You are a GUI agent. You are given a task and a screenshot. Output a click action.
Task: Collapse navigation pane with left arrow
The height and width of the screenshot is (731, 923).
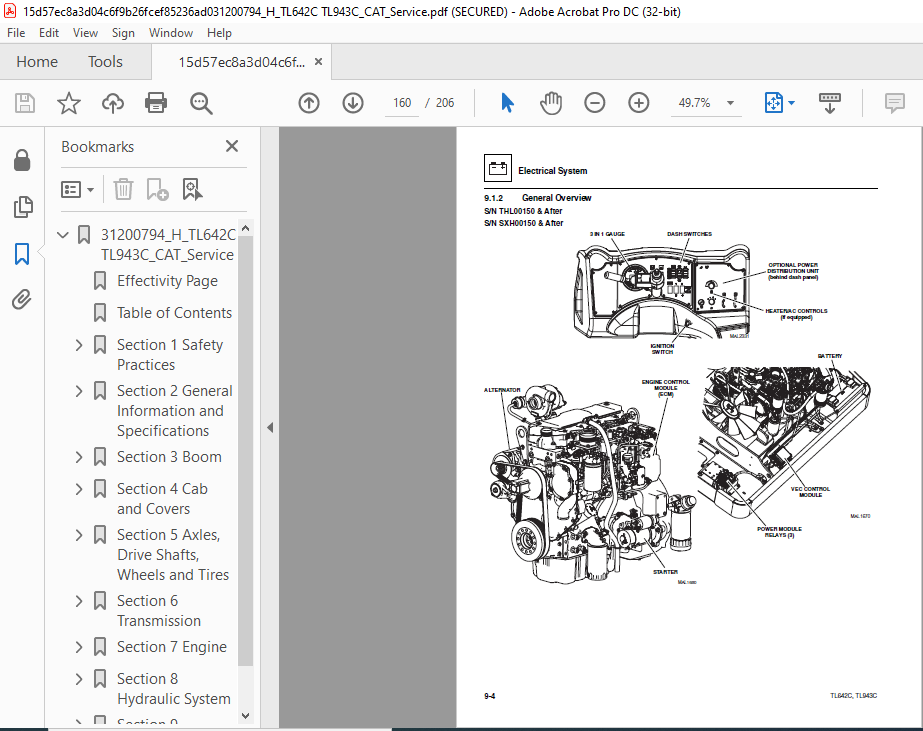[270, 427]
